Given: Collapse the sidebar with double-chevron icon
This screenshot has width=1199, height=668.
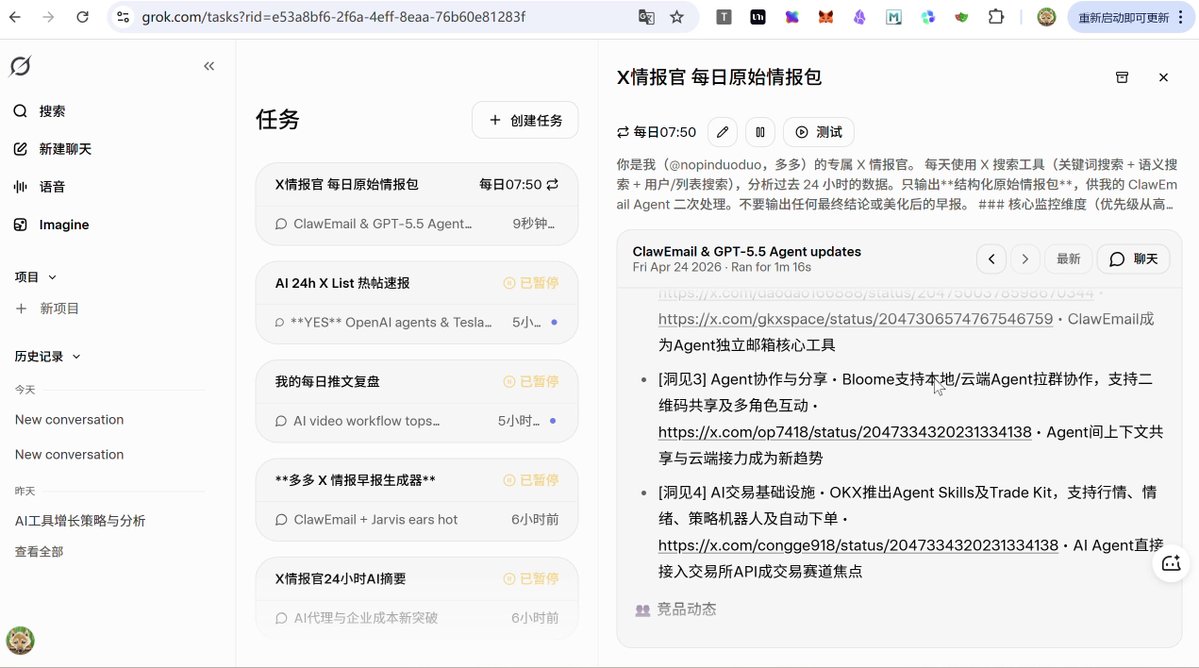Looking at the screenshot, I should (209, 66).
